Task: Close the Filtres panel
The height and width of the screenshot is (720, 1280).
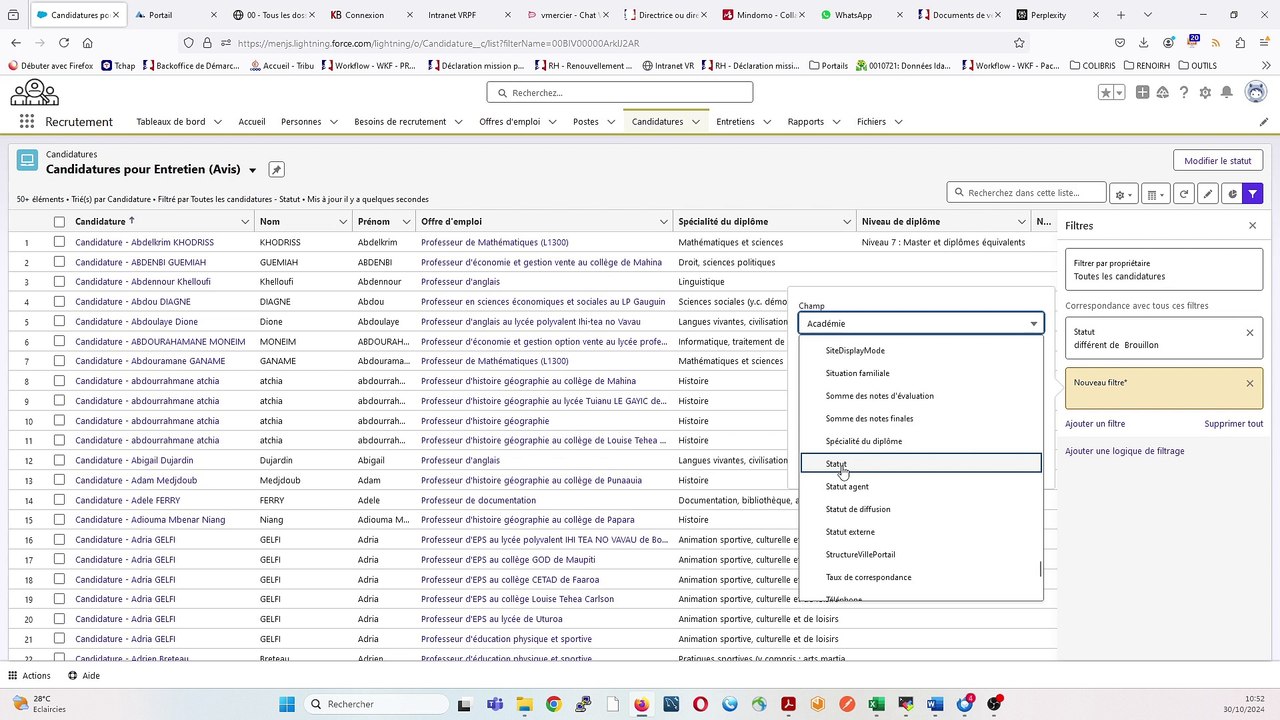Action: pos(1252,226)
